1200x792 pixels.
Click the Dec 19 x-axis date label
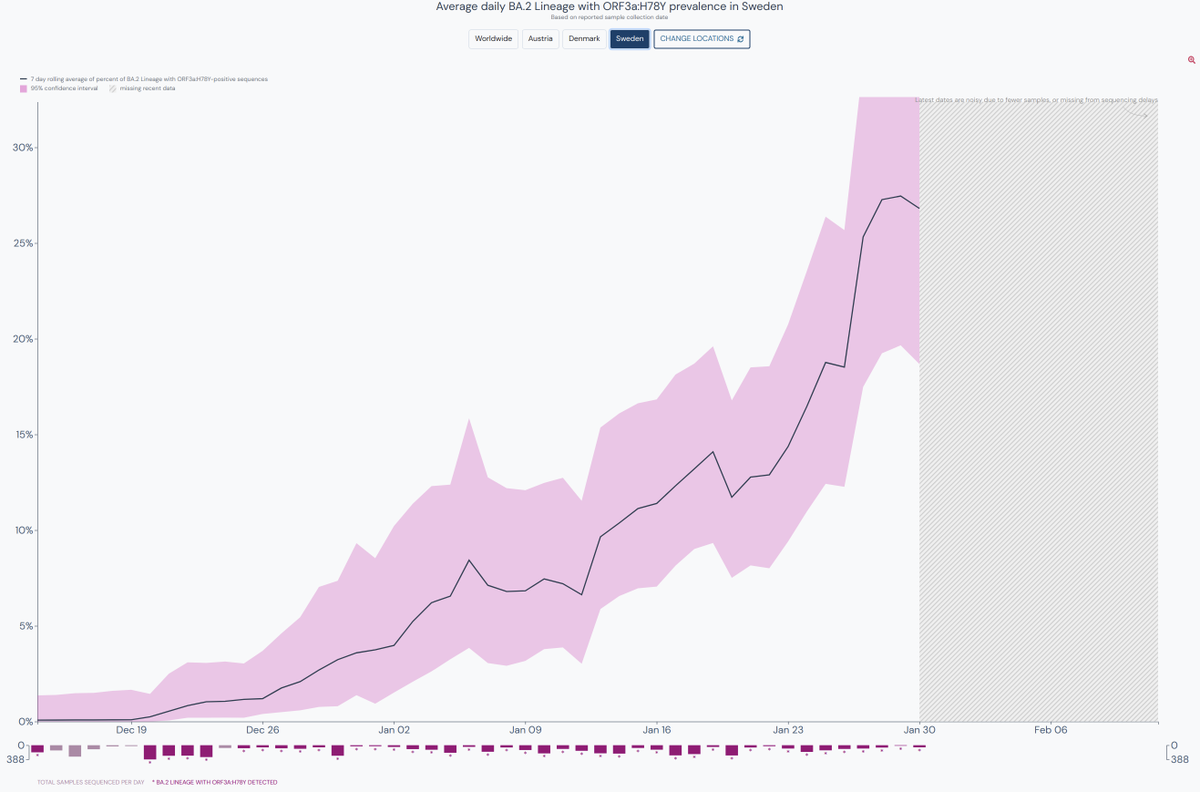click(131, 730)
